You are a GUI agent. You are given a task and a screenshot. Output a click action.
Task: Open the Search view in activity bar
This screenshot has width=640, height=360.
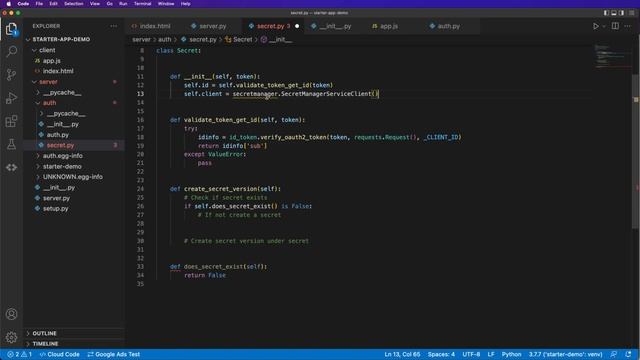click(11, 51)
